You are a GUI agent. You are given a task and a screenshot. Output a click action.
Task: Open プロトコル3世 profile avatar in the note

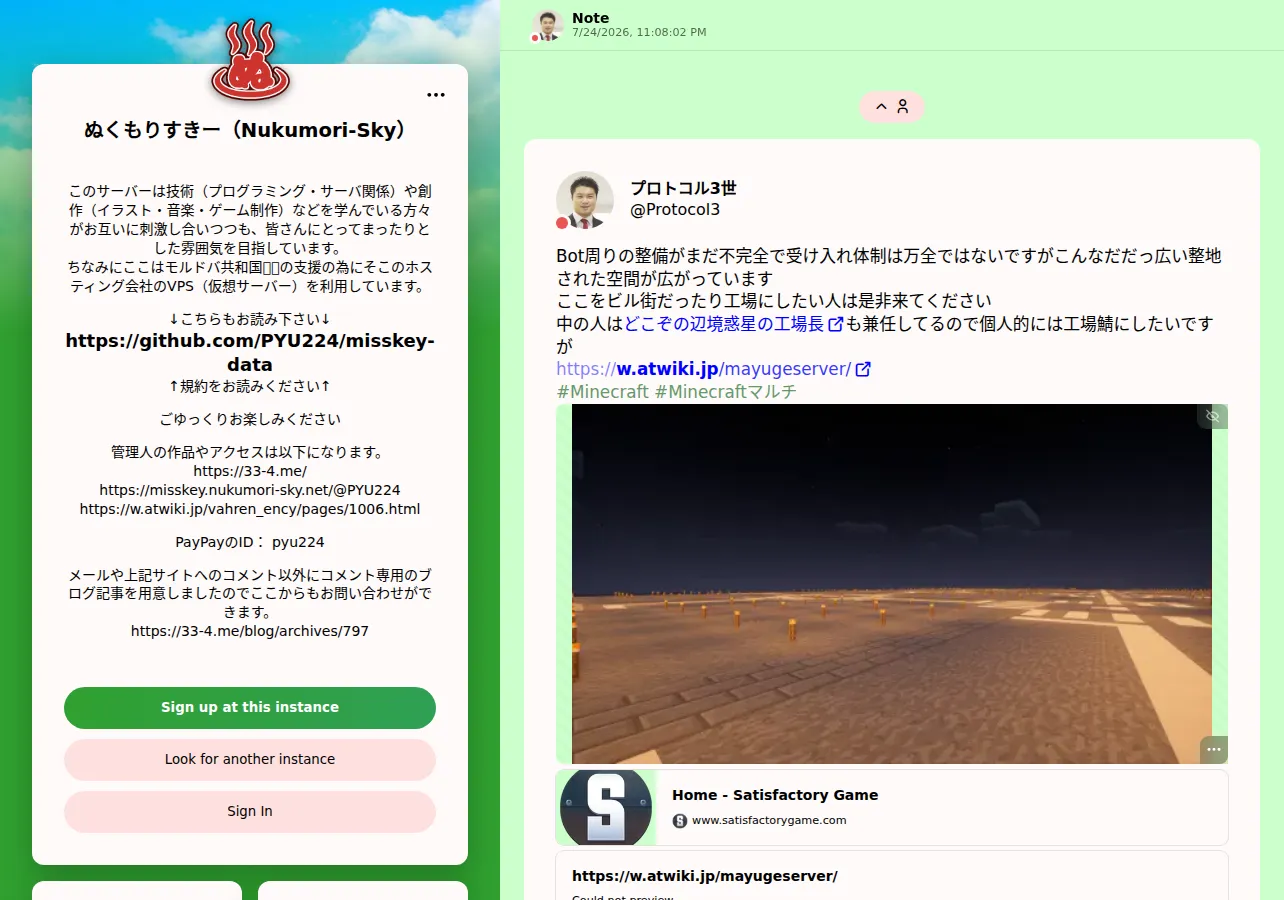coord(585,200)
